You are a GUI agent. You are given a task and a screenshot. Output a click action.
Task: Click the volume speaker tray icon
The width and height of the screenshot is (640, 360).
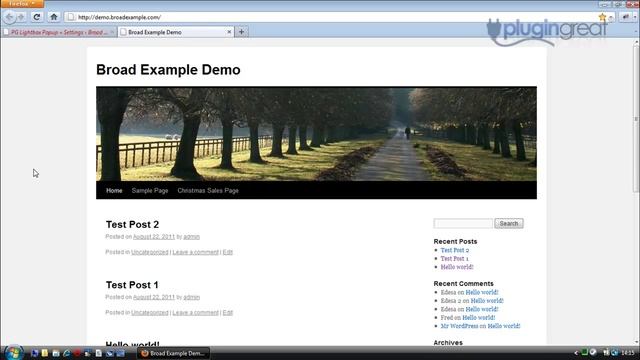coord(614,353)
